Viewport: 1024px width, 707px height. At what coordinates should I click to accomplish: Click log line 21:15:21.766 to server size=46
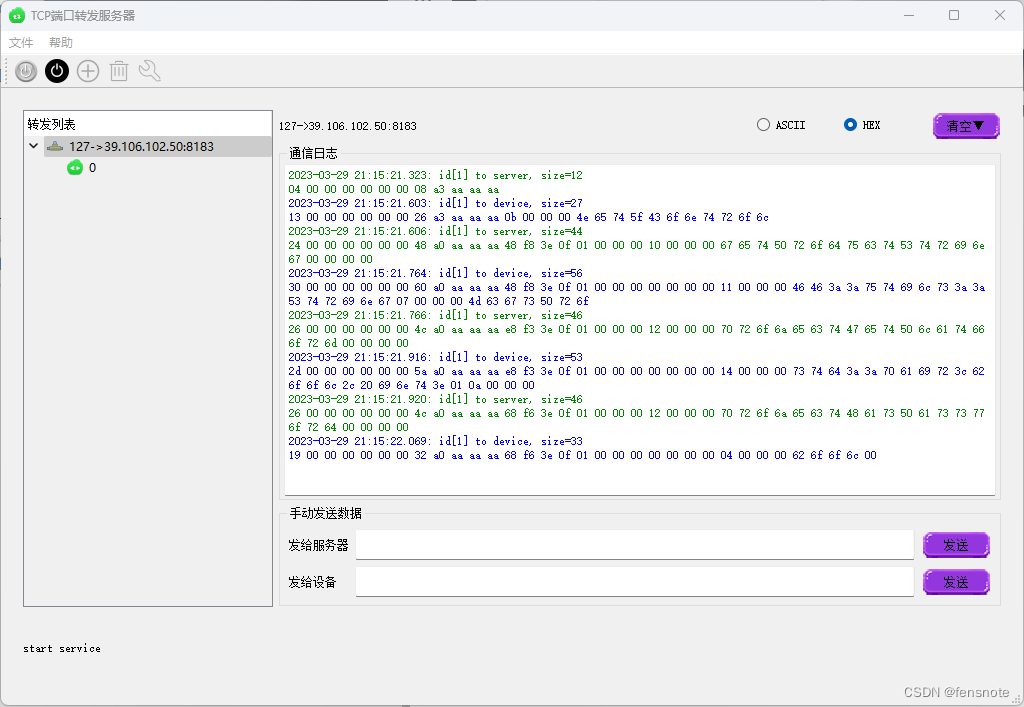(x=436, y=315)
